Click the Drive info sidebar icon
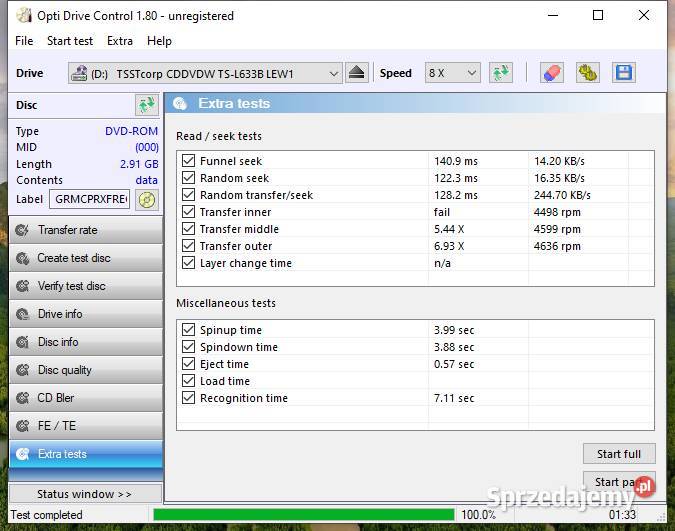 [x=22, y=314]
